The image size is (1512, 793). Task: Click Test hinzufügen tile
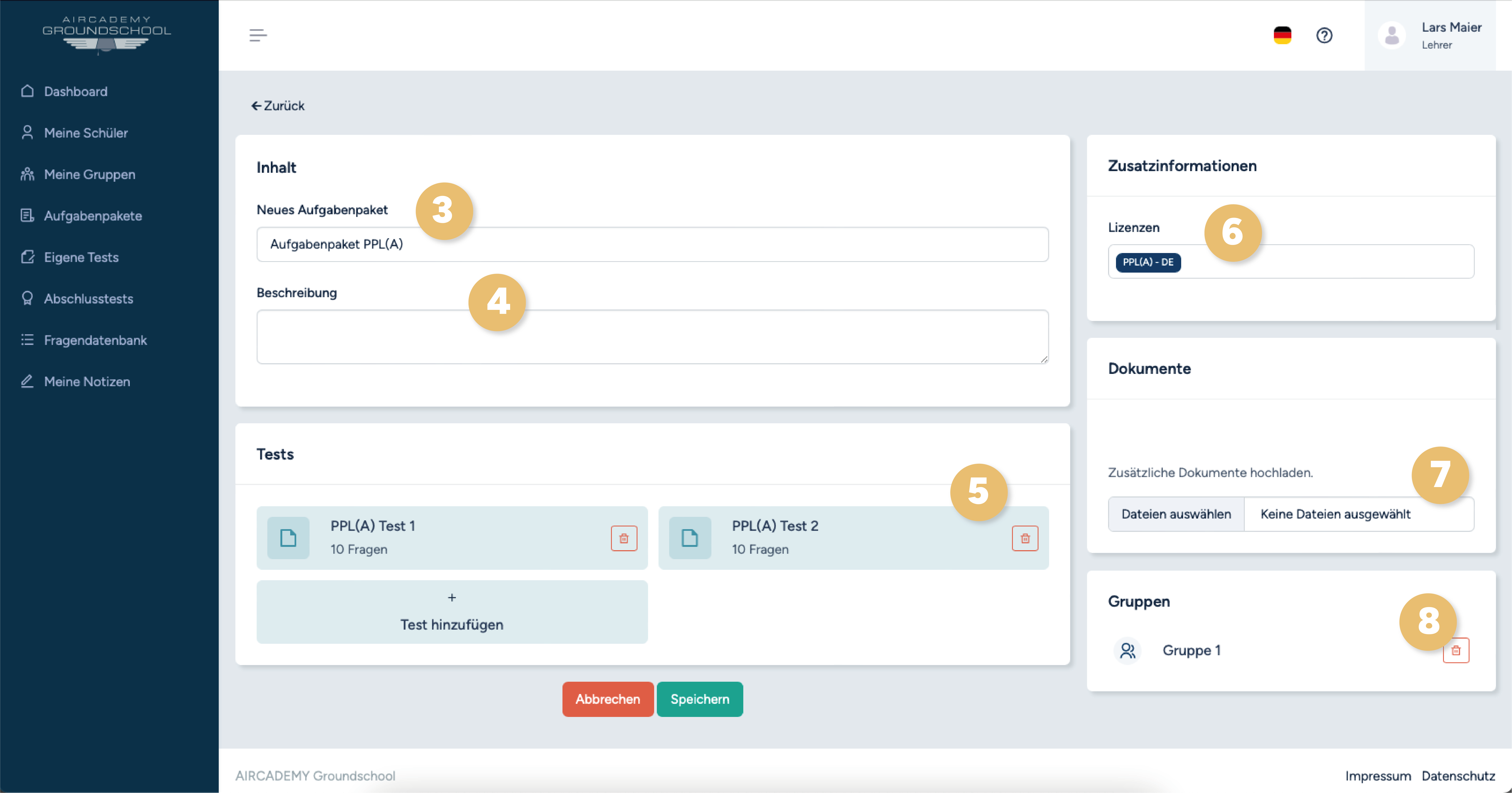pyautogui.click(x=452, y=612)
